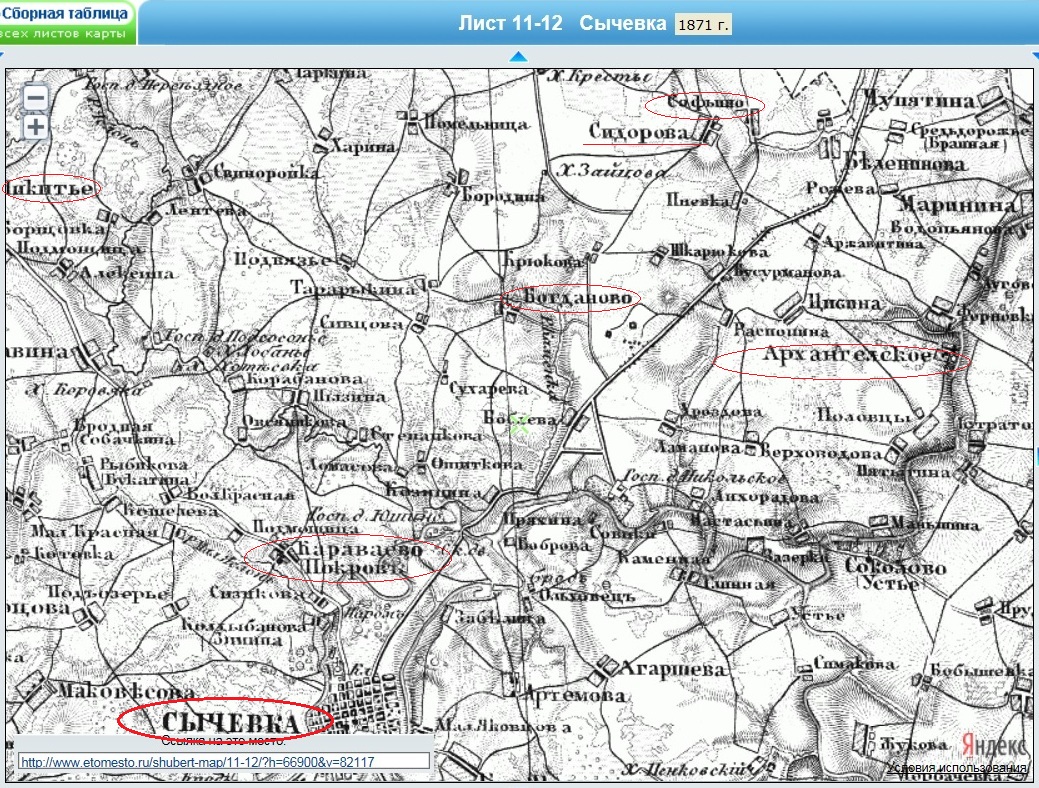Click the Бородина village label
Screen dimensions: 1039x788
pos(502,196)
